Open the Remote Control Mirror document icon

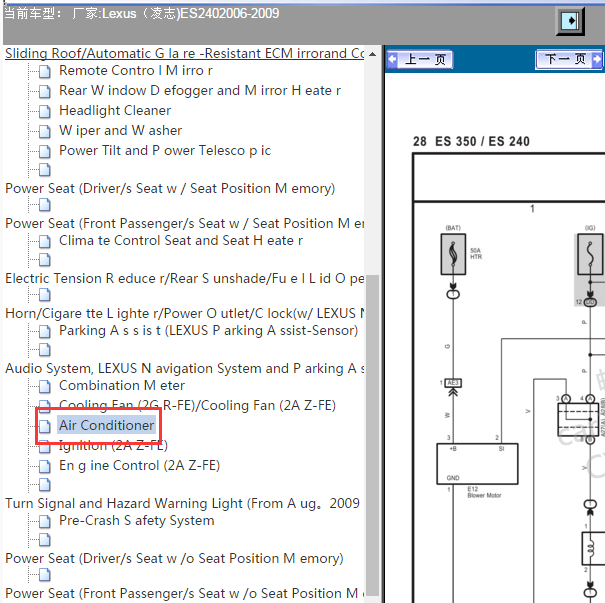pos(45,71)
